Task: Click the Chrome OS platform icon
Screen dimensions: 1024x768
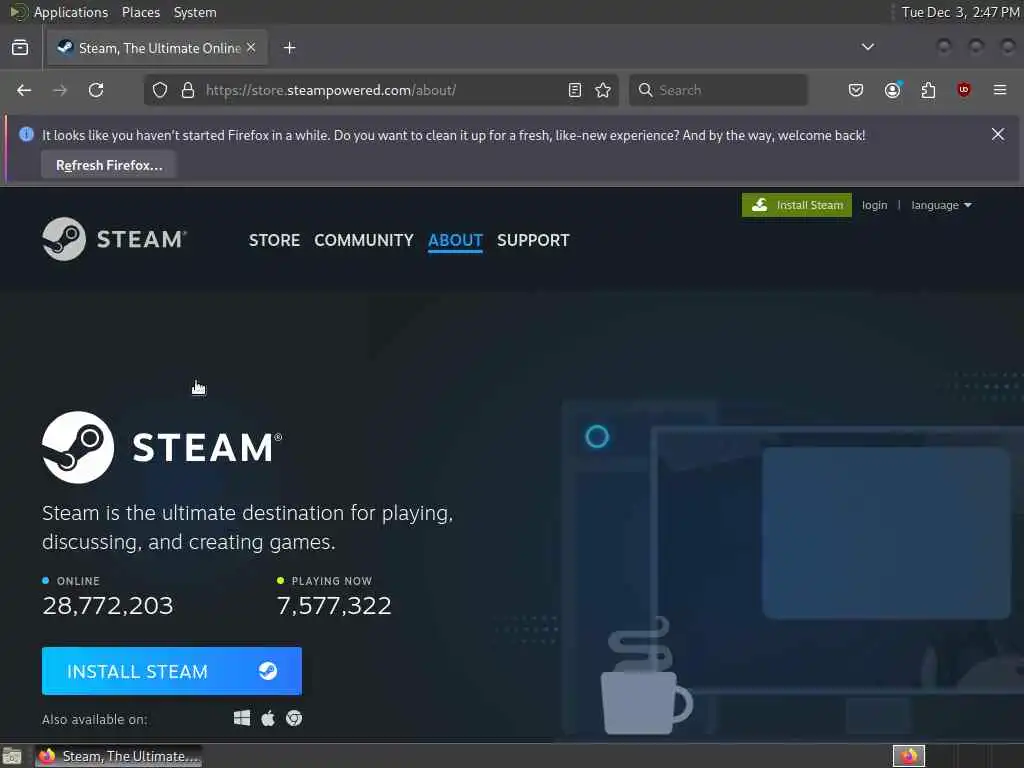Action: (294, 718)
